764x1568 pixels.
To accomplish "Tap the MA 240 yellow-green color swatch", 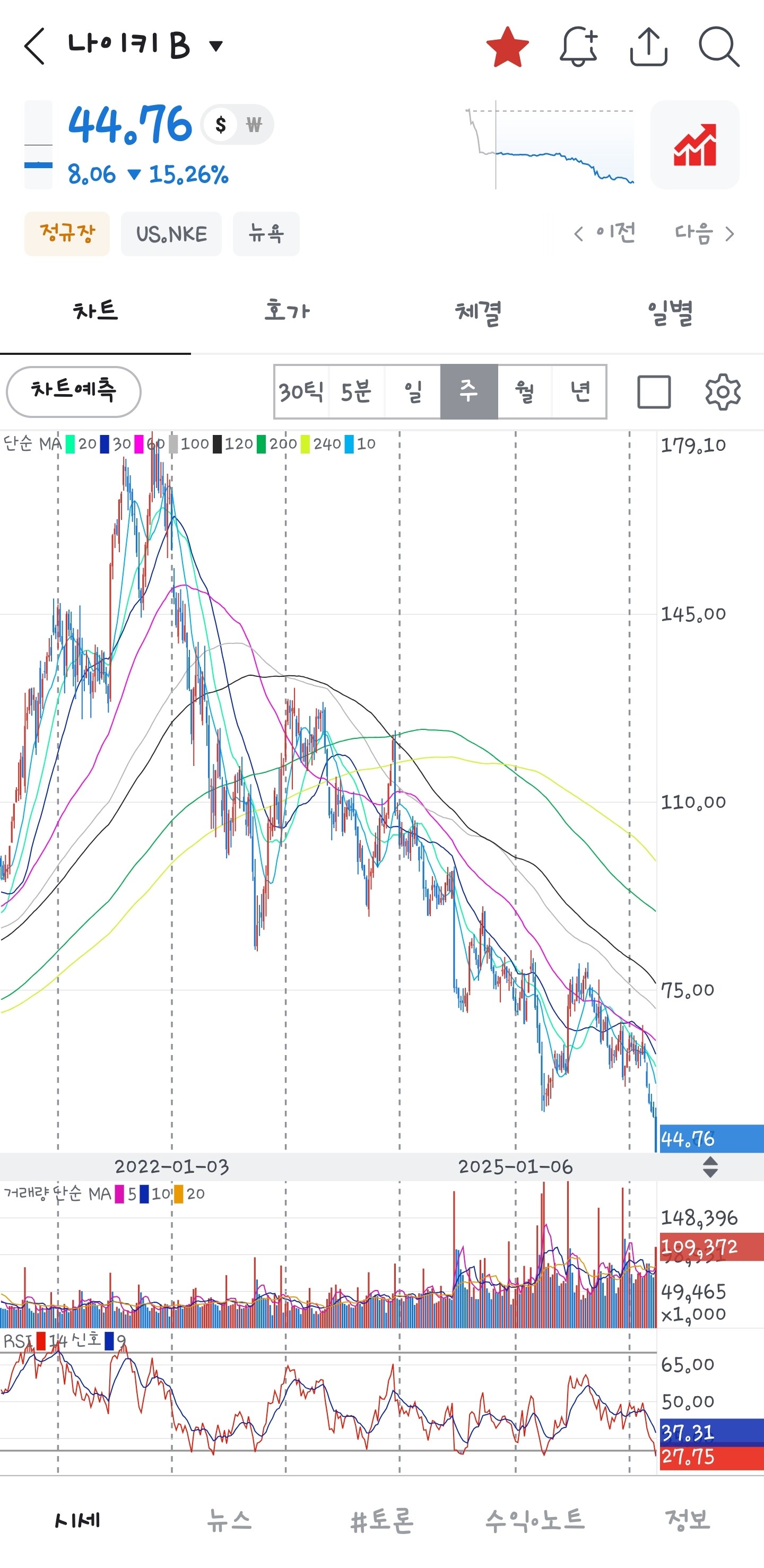I will click(x=305, y=444).
